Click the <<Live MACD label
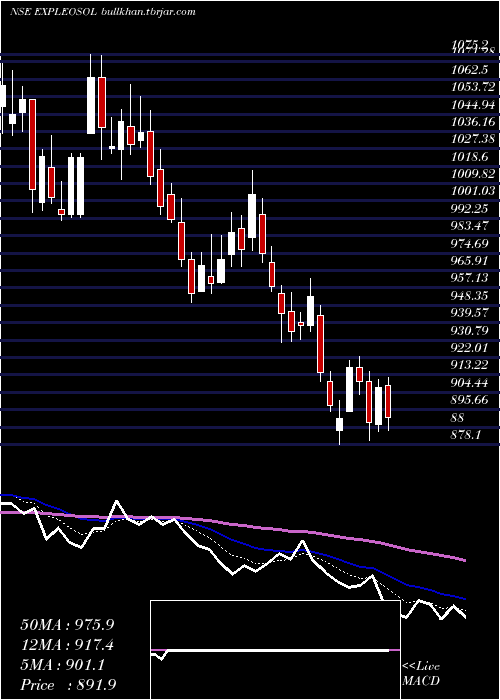 click(421, 673)
